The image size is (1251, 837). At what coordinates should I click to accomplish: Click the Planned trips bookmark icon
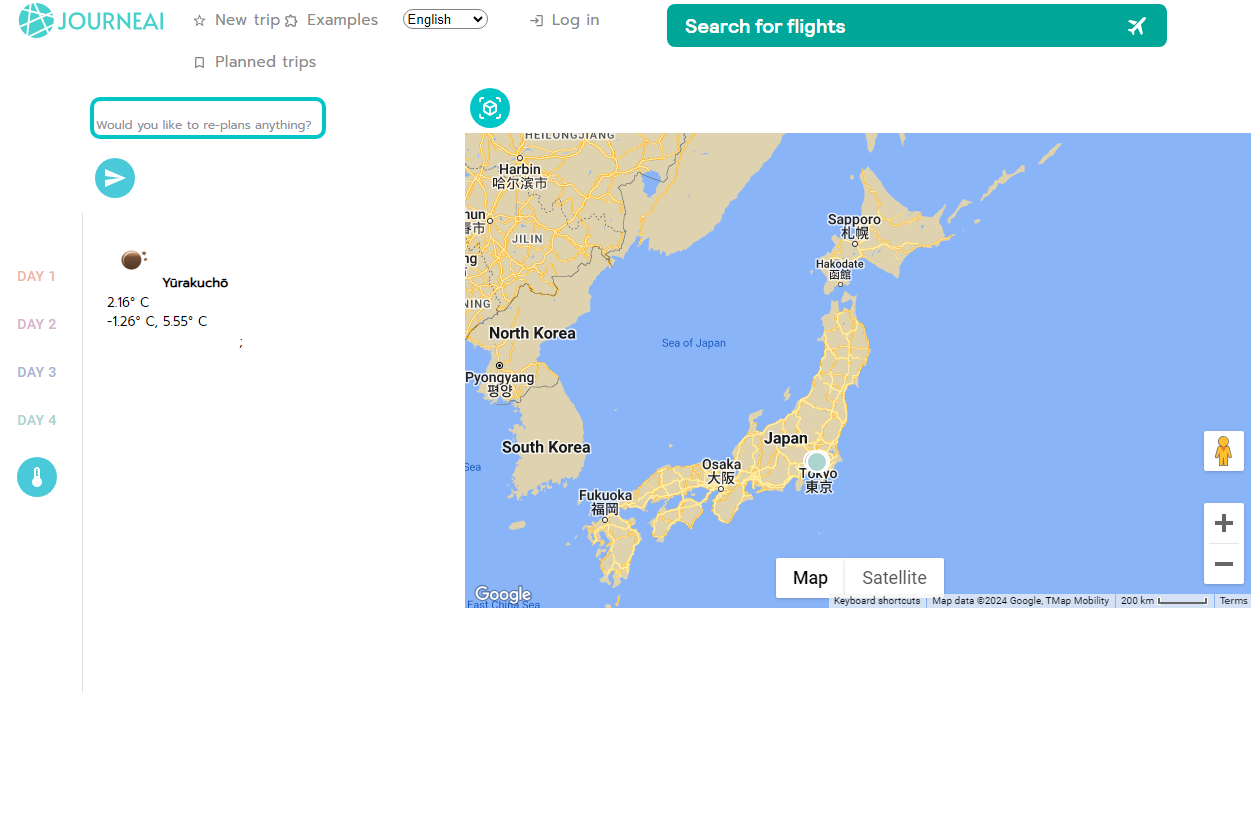click(199, 63)
